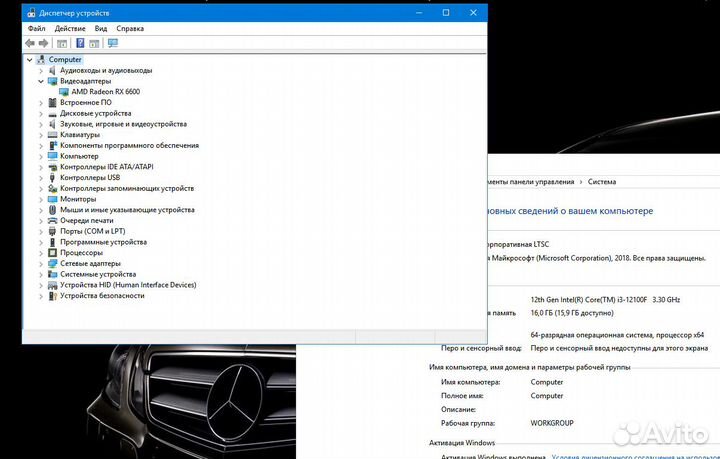
Task: Click the Порты (COM и LPT) port icon
Action: pyautogui.click(x=52, y=231)
